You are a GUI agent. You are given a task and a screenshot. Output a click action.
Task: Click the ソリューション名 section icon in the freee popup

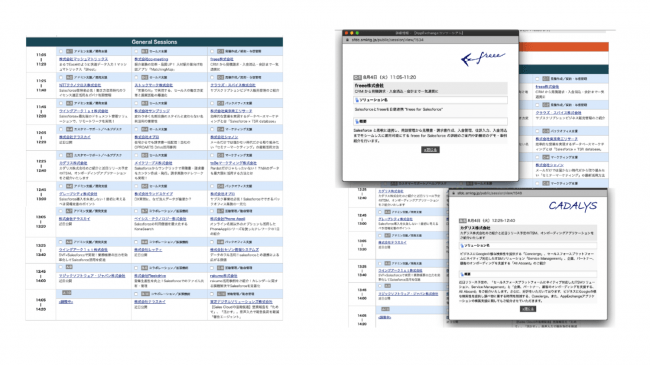click(357, 100)
